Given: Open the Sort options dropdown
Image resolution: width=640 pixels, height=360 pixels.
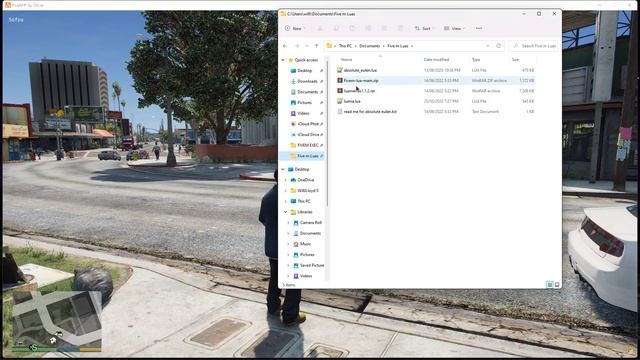Looking at the screenshot, I should point(424,28).
